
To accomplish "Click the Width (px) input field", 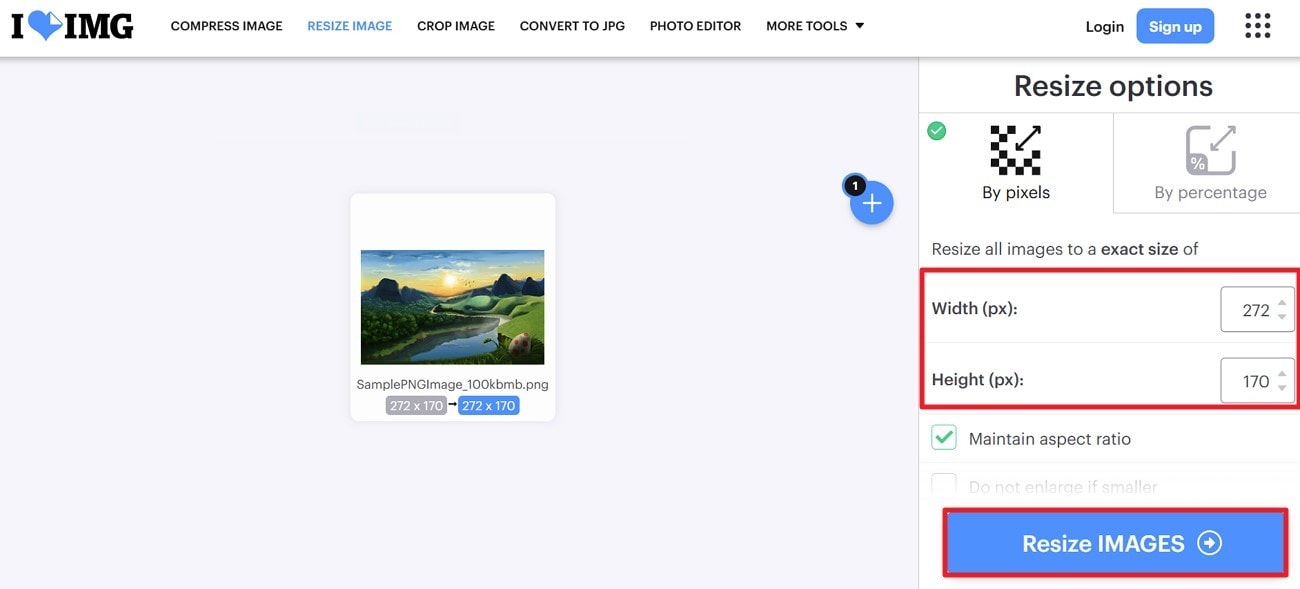I will [1257, 310].
